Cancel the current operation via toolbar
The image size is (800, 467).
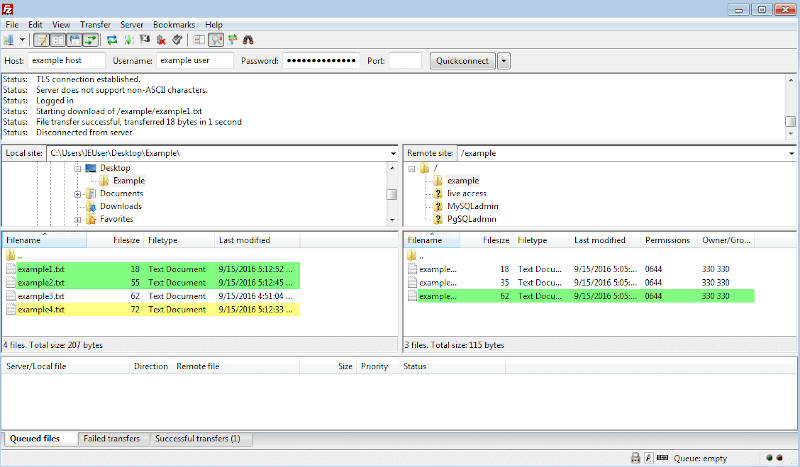coord(145,40)
